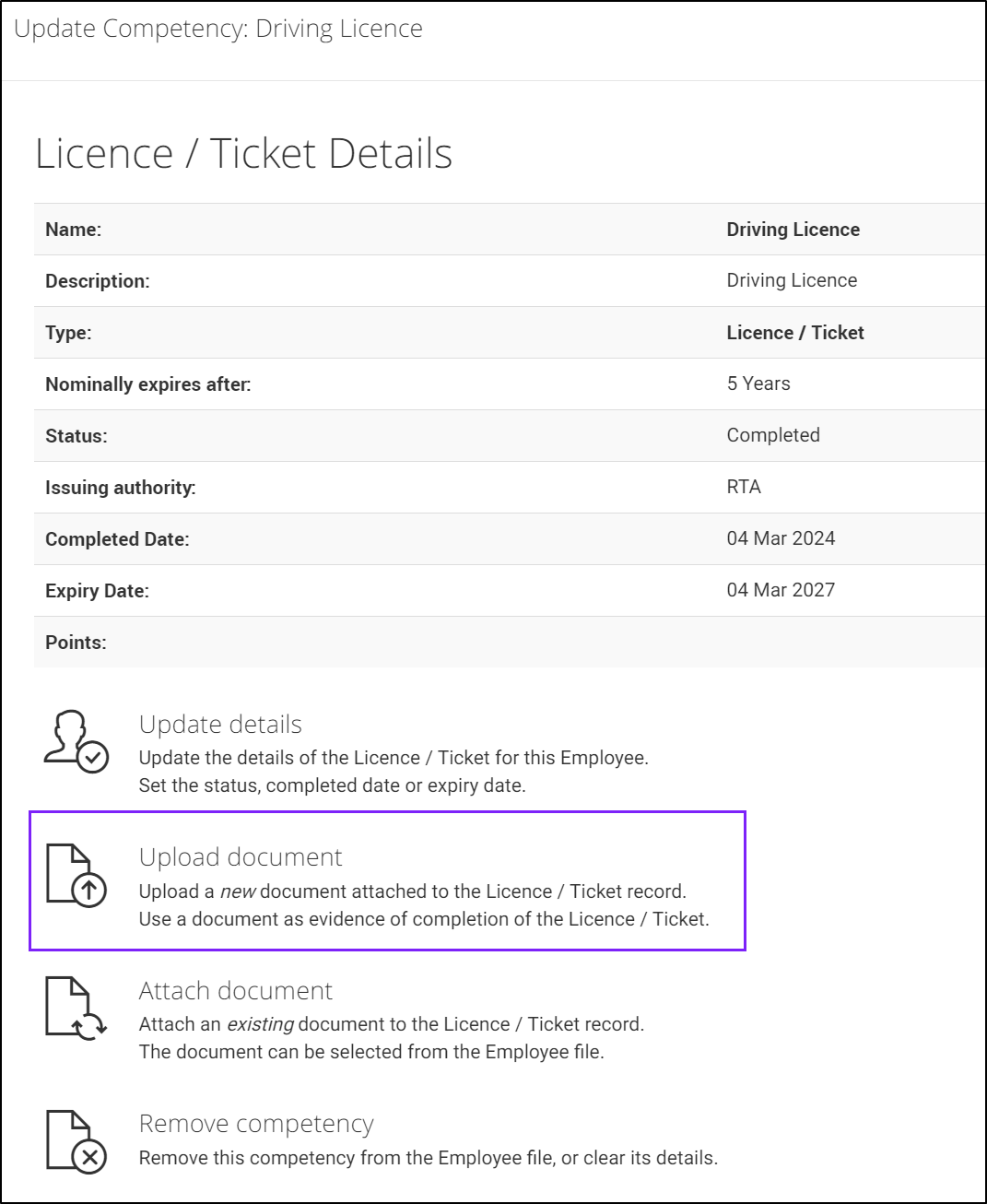Select the highlighted Upload document action
Image resolution: width=987 pixels, height=1204 pixels.
tap(241, 856)
